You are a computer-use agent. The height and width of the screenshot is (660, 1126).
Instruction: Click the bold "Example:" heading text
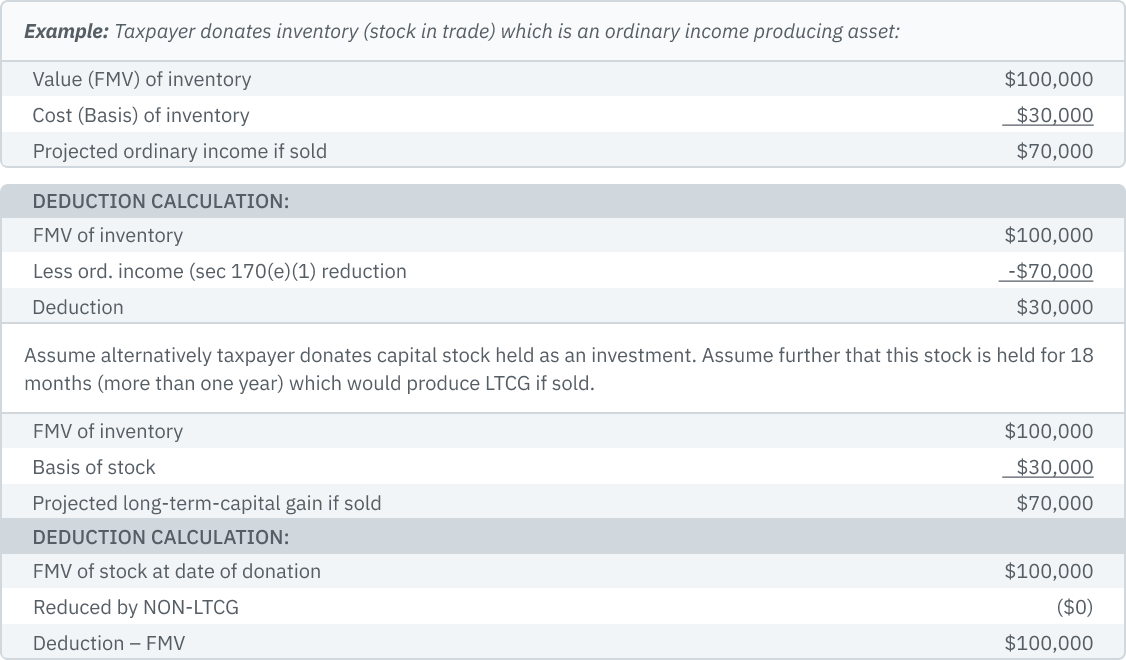66,31
